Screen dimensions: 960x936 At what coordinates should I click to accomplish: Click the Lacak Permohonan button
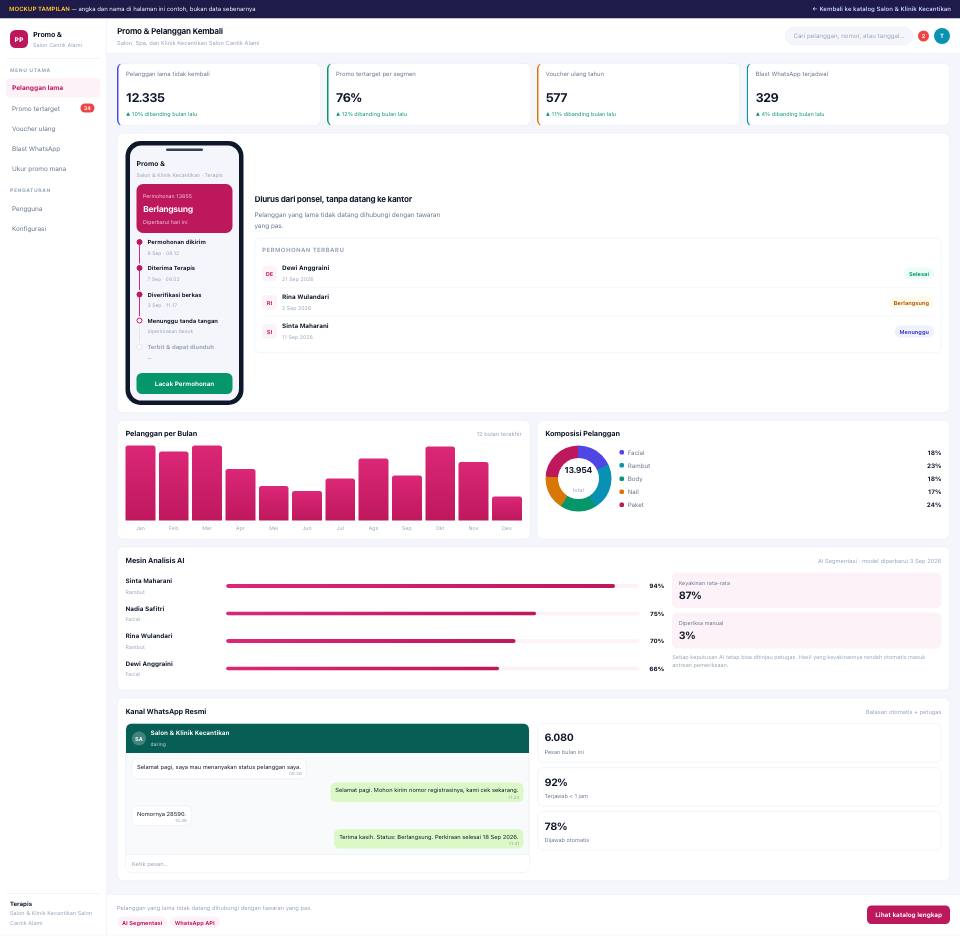point(184,383)
